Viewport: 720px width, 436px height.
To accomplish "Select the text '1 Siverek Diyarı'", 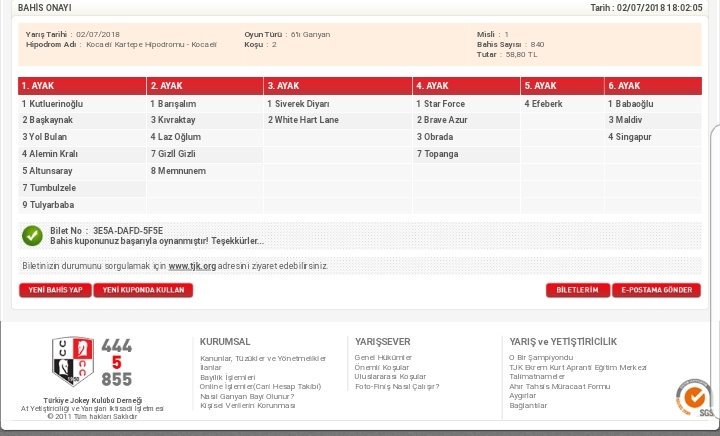I will pos(298,104).
